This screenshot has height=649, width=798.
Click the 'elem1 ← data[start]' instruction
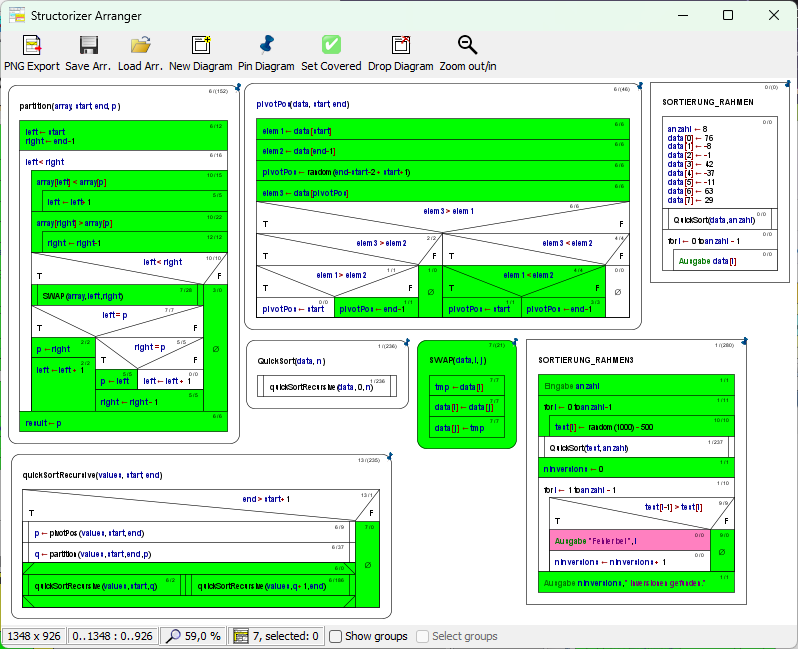[443, 130]
